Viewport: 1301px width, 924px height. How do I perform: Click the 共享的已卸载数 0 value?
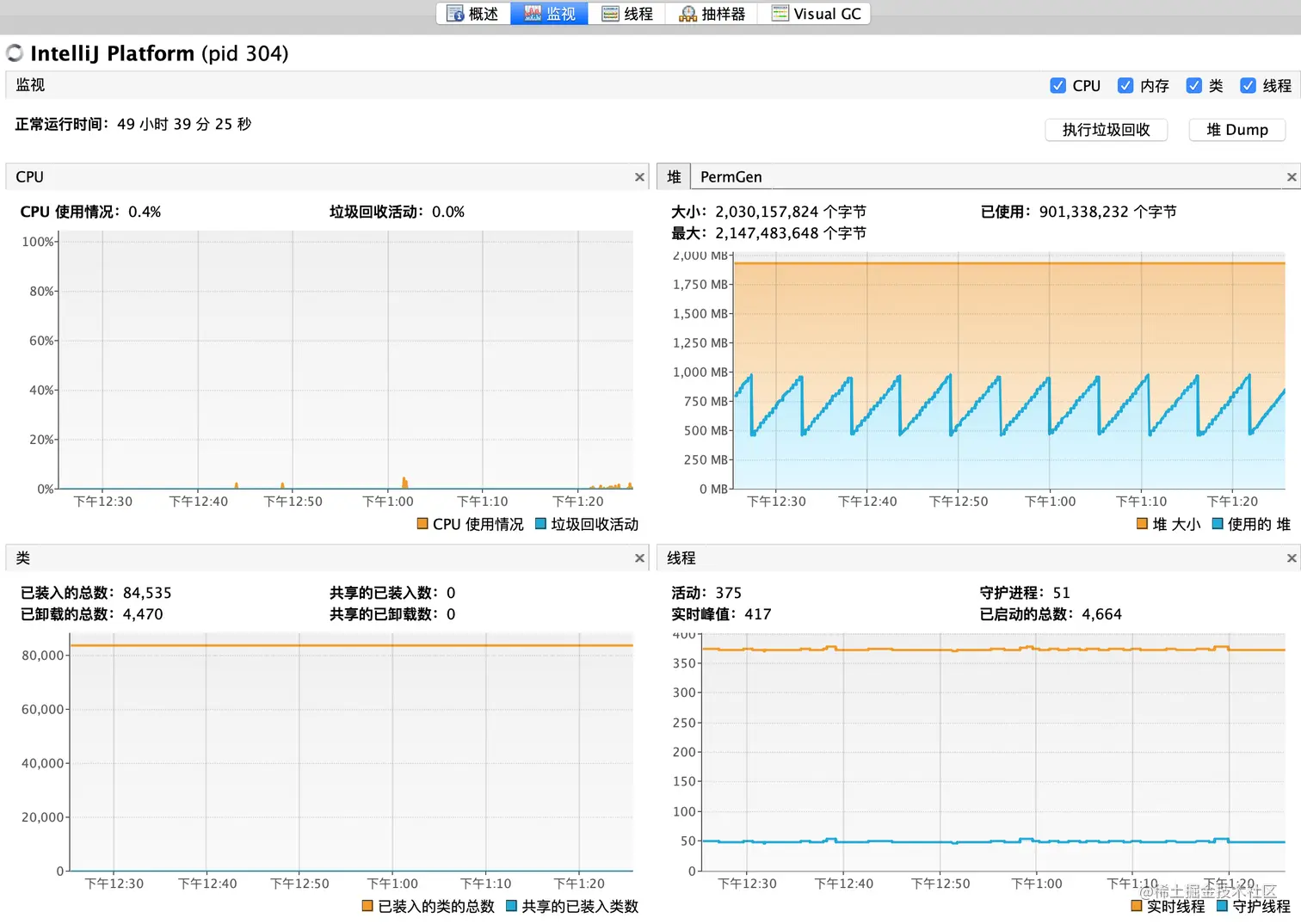coord(451,614)
